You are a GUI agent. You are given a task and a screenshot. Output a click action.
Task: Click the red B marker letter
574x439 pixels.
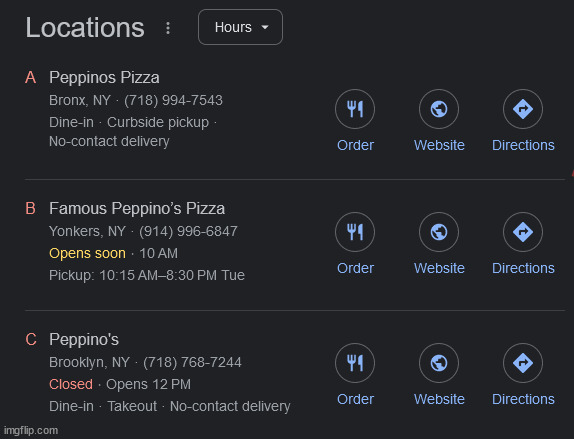click(x=31, y=208)
